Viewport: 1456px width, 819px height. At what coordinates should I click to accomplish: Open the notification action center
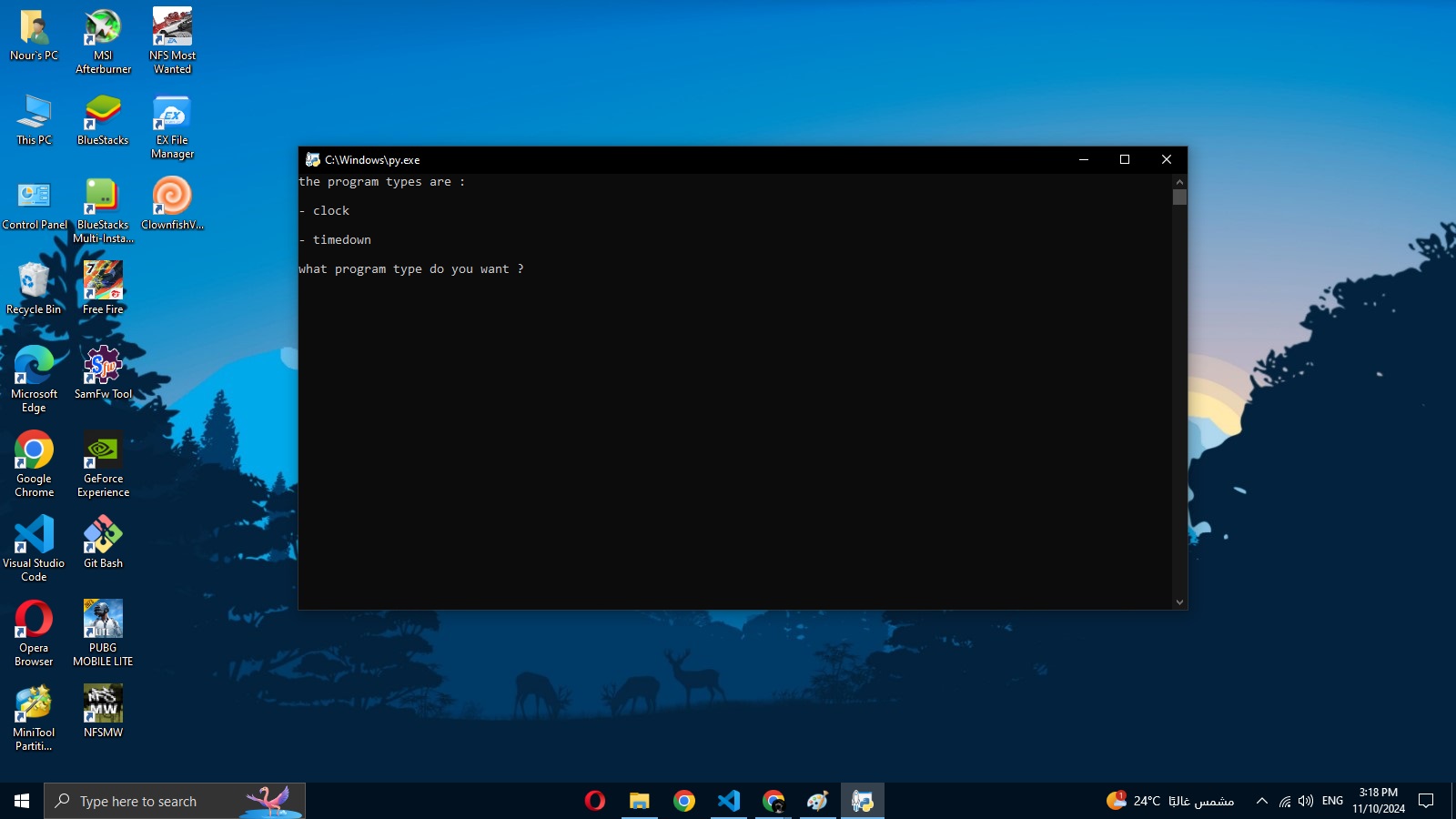1426,801
